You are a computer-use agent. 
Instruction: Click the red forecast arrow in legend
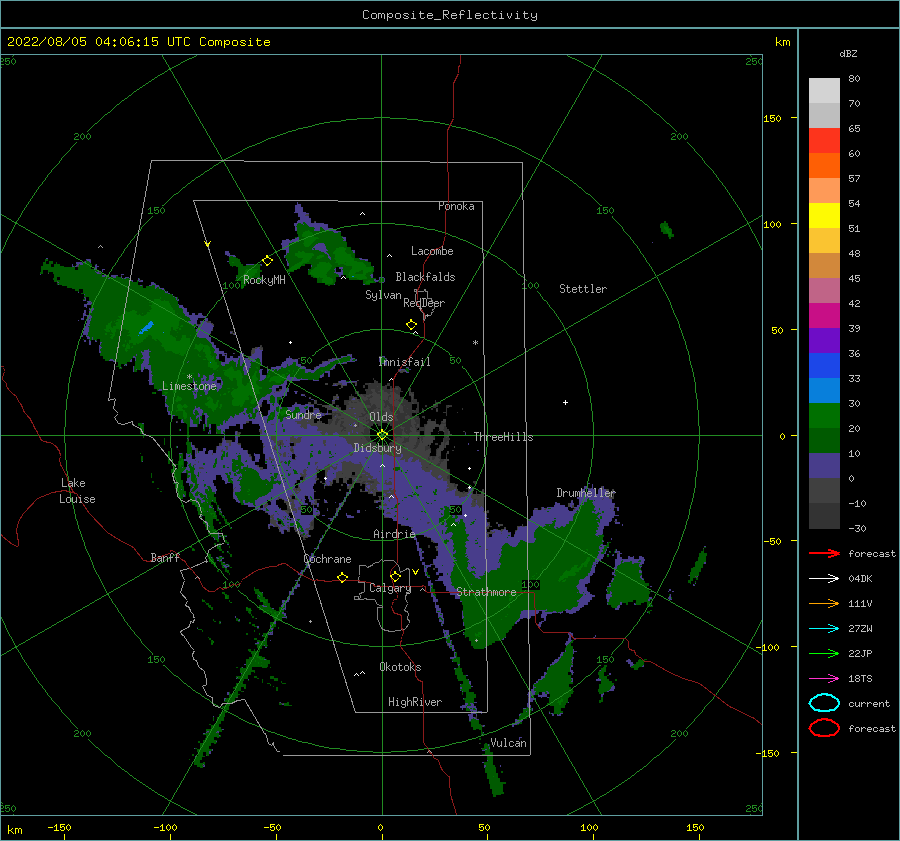pos(824,553)
